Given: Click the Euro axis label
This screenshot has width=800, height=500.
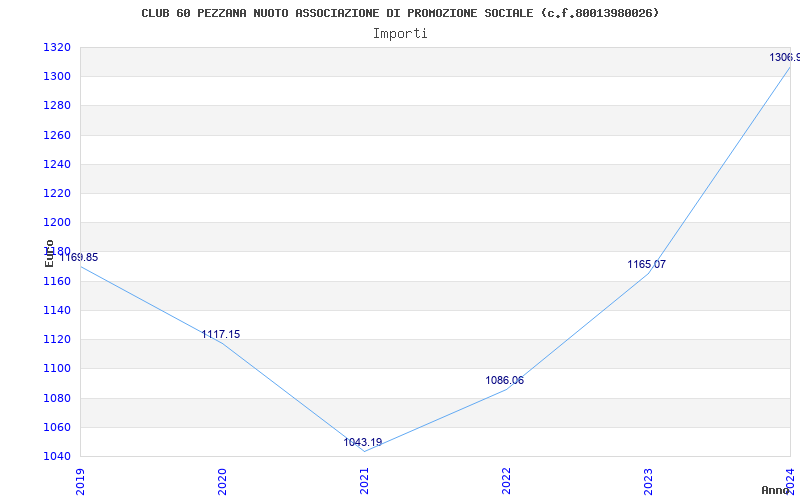Looking at the screenshot, I should coord(49,253).
